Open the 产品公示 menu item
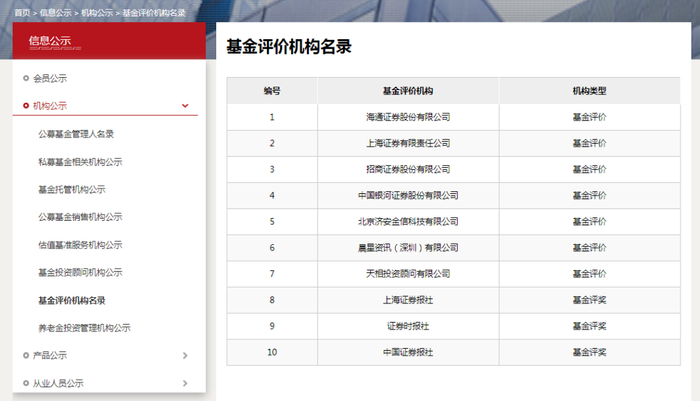 [x=50, y=355]
